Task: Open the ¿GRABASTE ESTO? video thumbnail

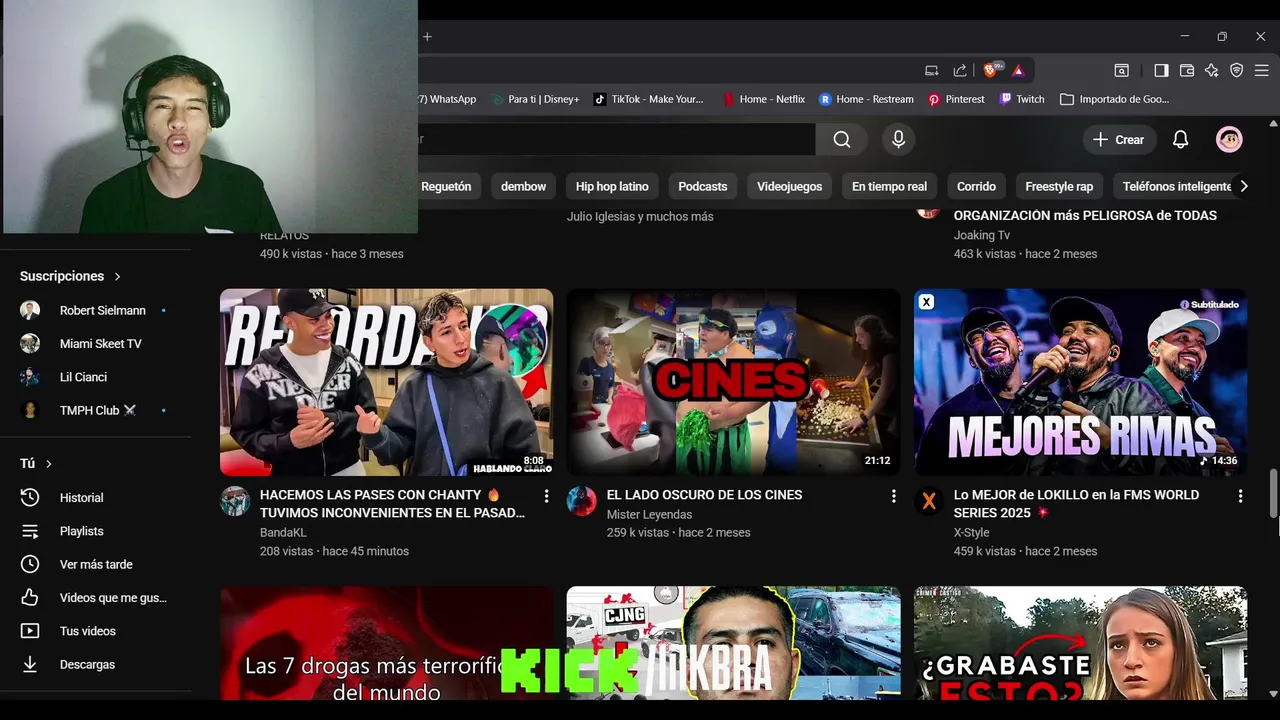Action: click(x=1080, y=643)
